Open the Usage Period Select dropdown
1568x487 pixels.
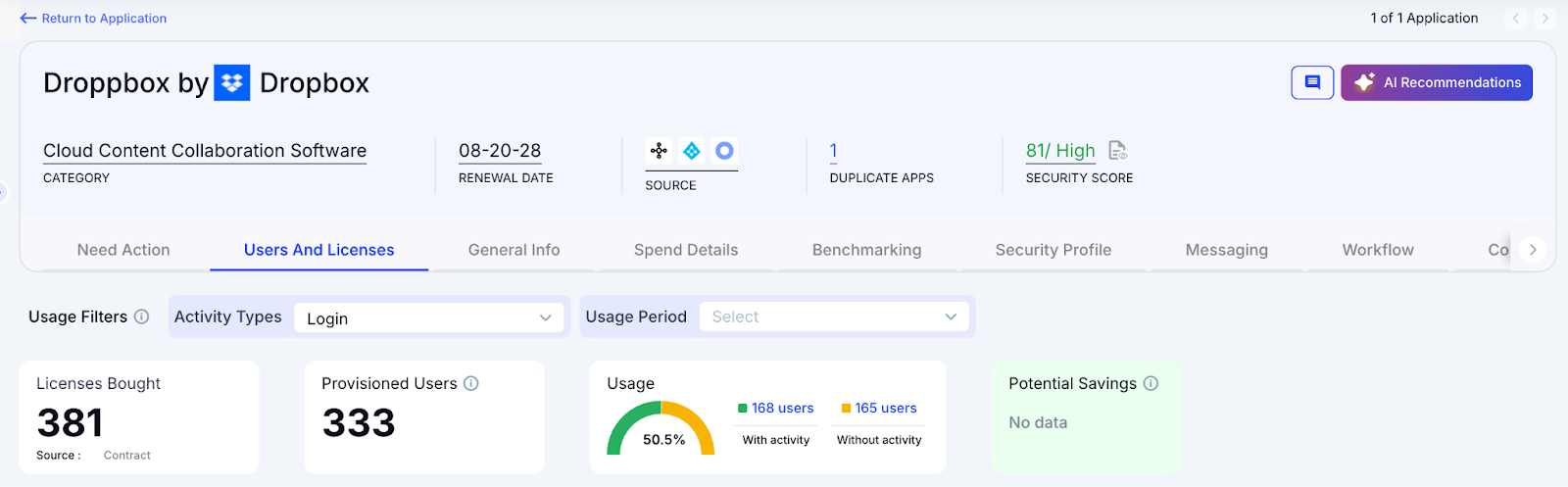coord(834,317)
